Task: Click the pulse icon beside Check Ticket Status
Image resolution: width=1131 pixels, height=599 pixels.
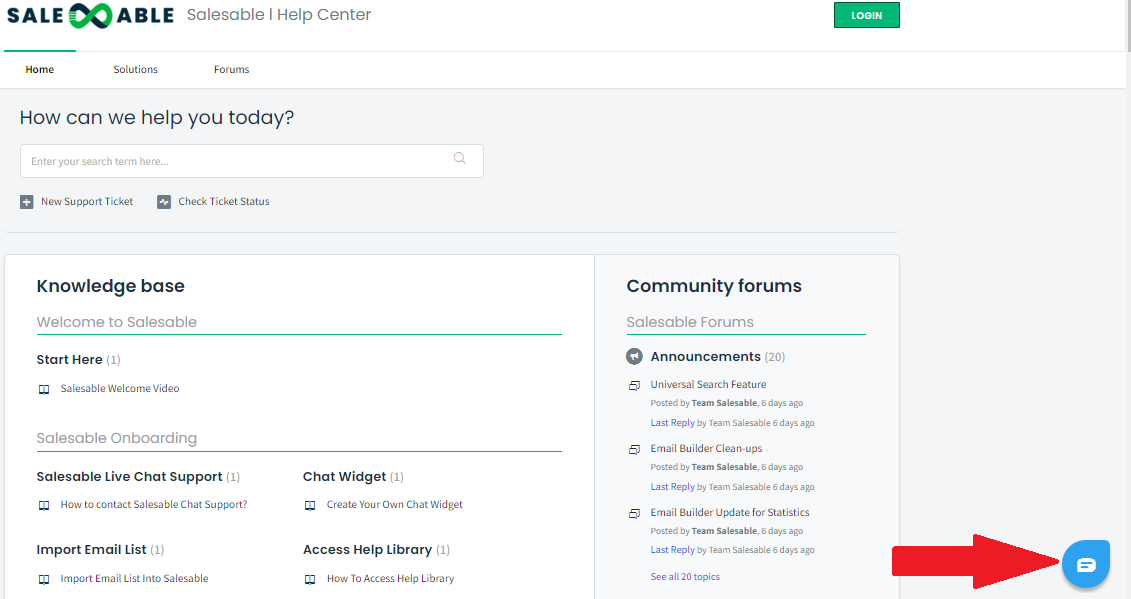Action: point(164,202)
